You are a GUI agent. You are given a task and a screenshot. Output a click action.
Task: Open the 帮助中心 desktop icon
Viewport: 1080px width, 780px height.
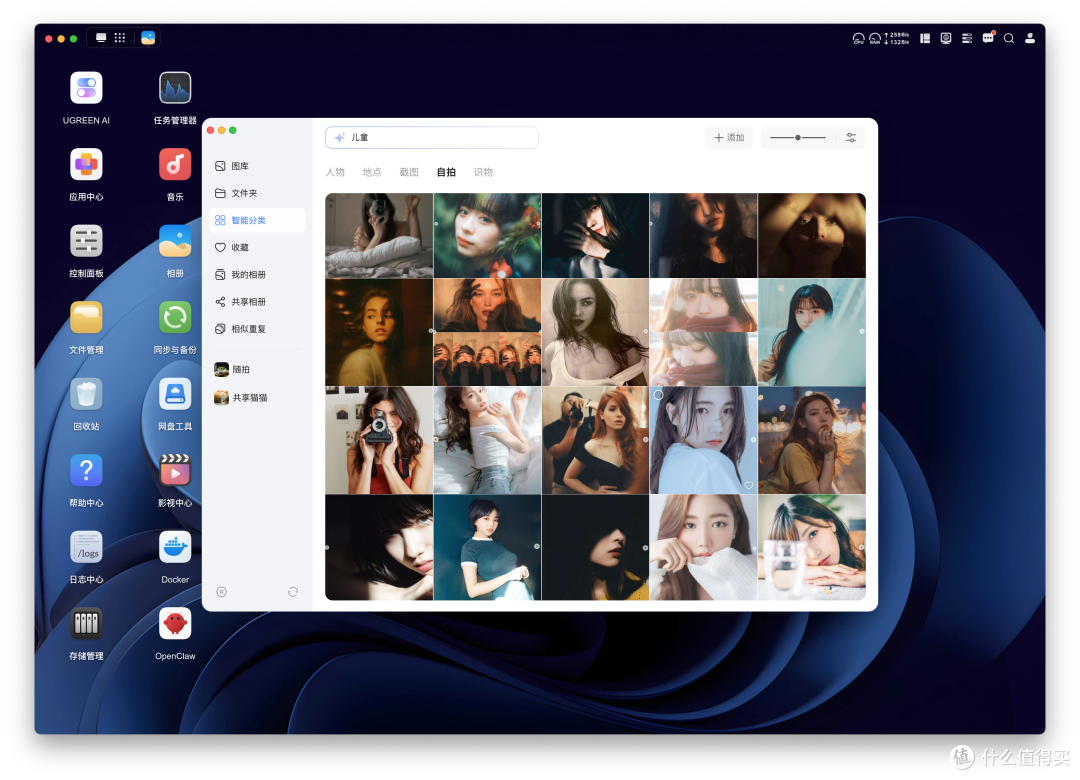pos(86,471)
